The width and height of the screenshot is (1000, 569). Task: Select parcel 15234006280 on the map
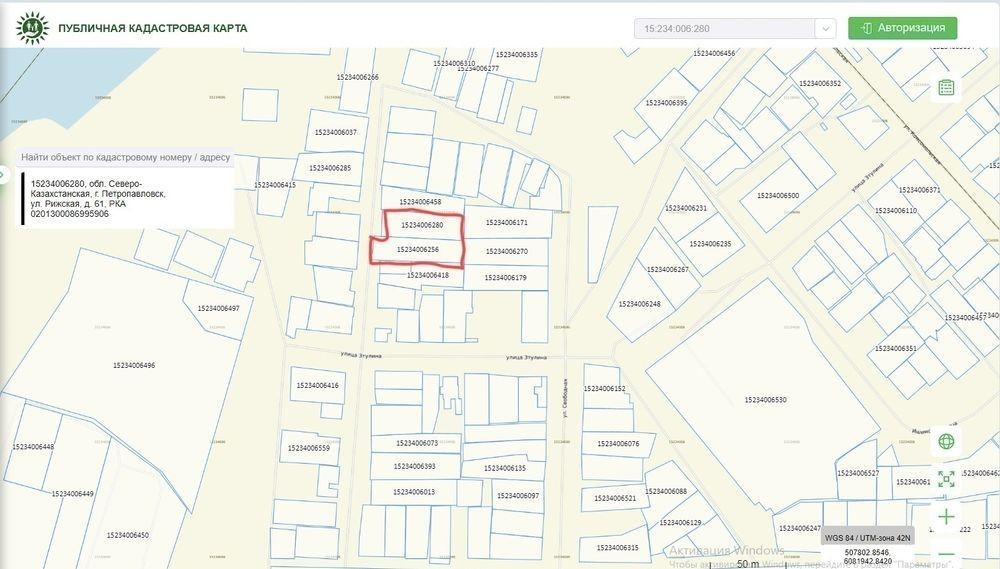(x=422, y=225)
